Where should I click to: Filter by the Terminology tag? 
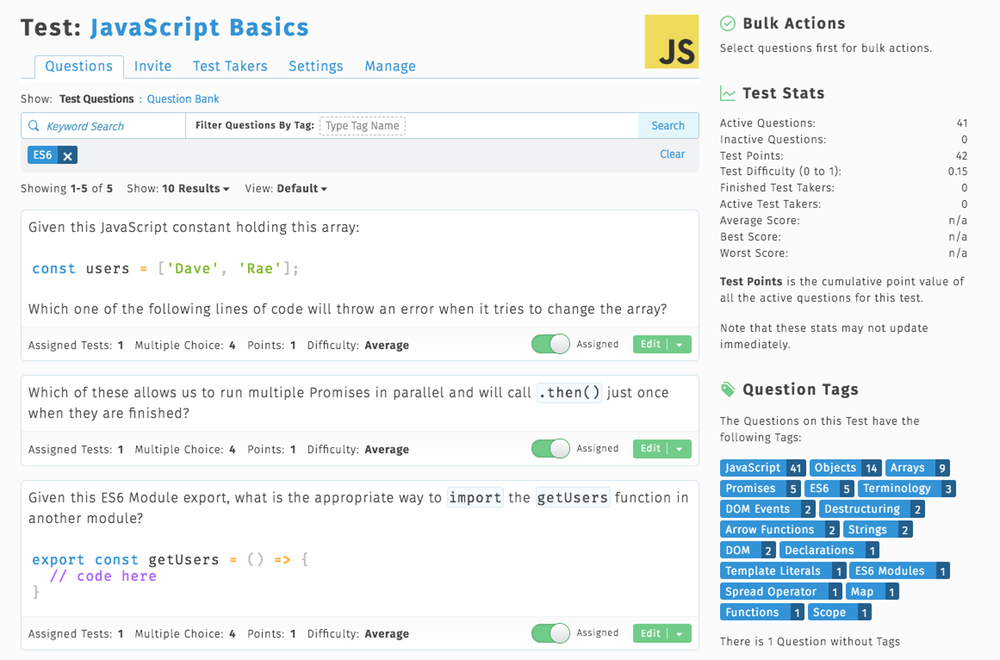[x=906, y=488]
